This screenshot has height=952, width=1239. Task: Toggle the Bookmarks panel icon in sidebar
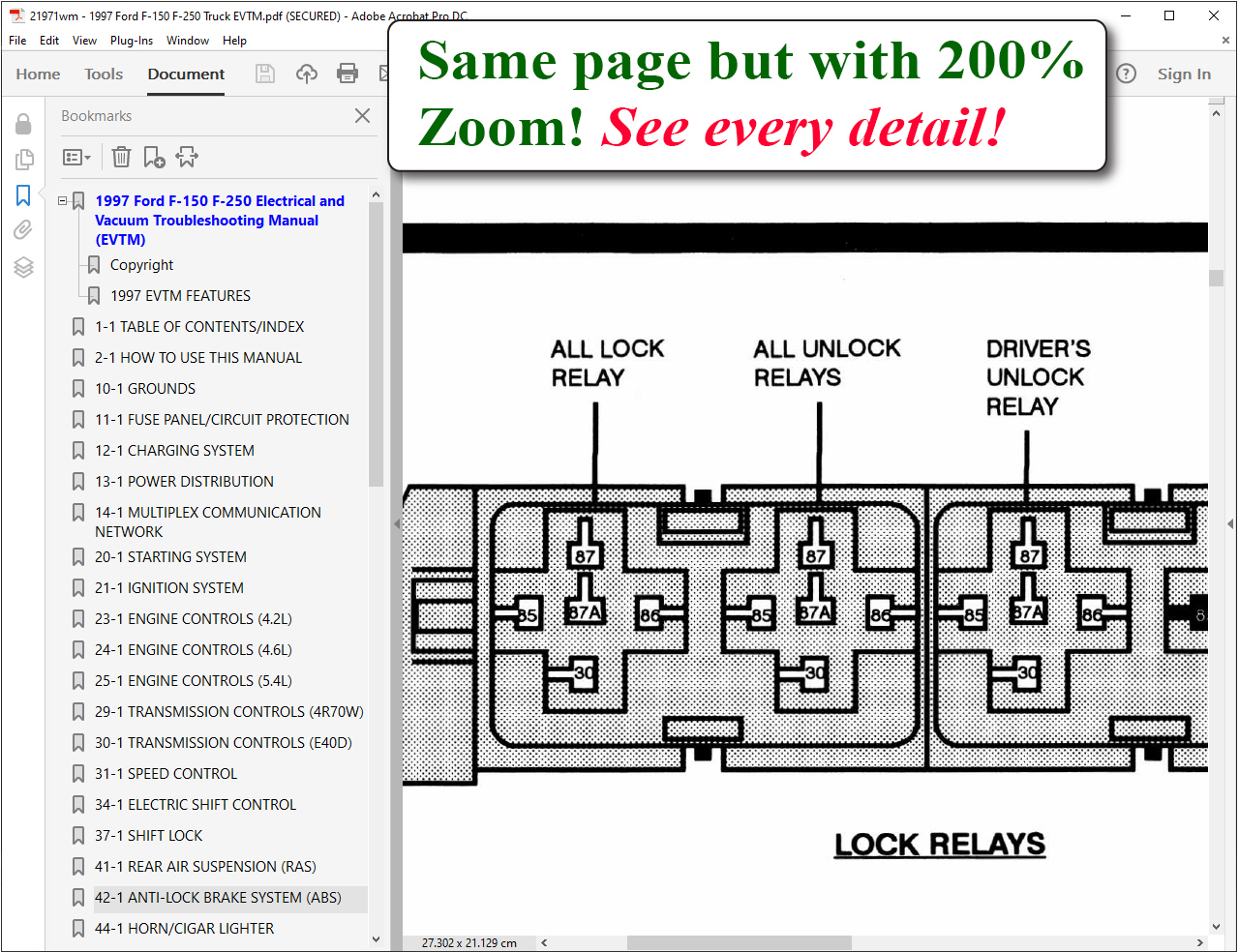(x=23, y=195)
